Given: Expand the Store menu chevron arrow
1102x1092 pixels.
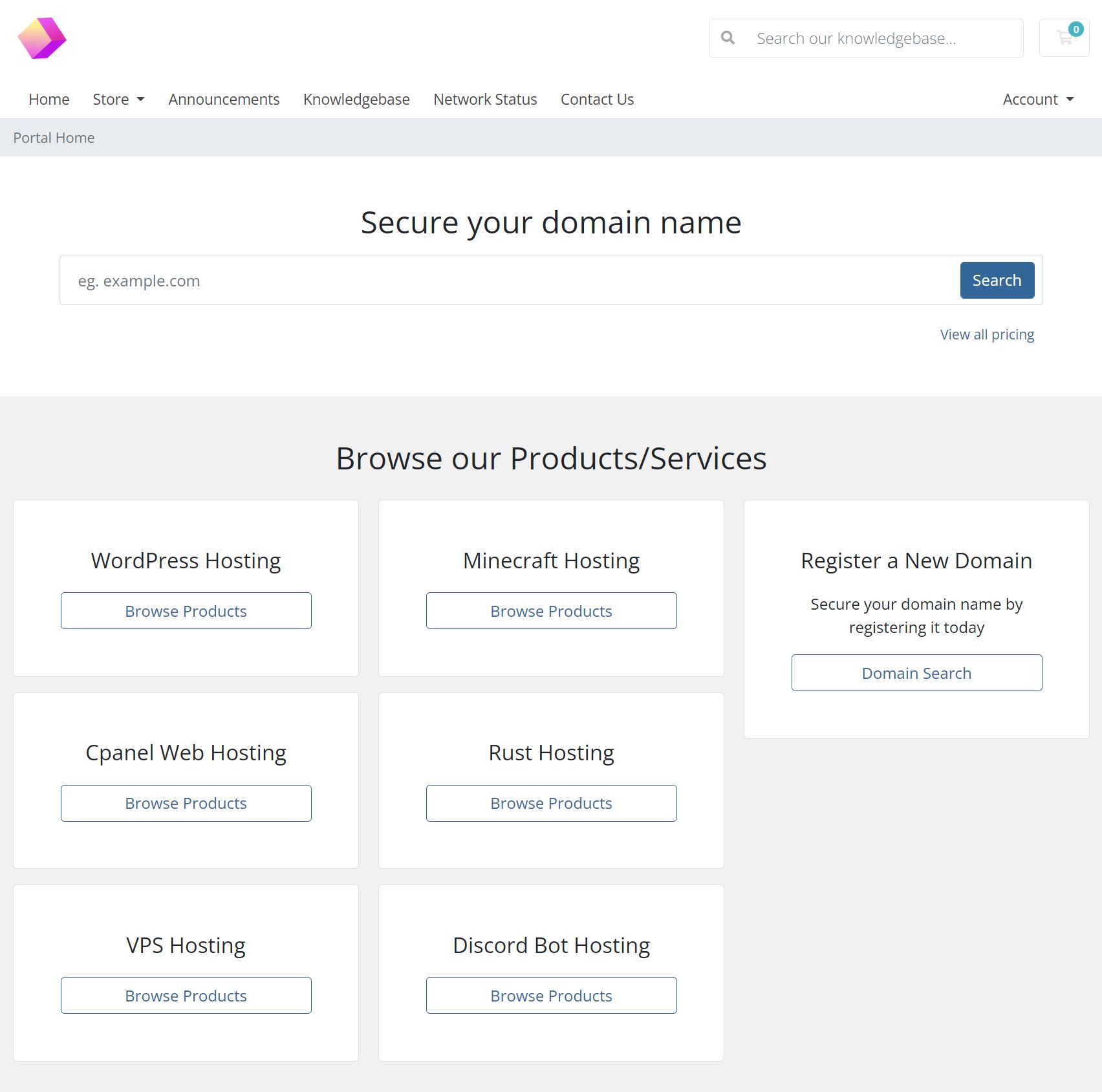Looking at the screenshot, I should click(x=141, y=100).
